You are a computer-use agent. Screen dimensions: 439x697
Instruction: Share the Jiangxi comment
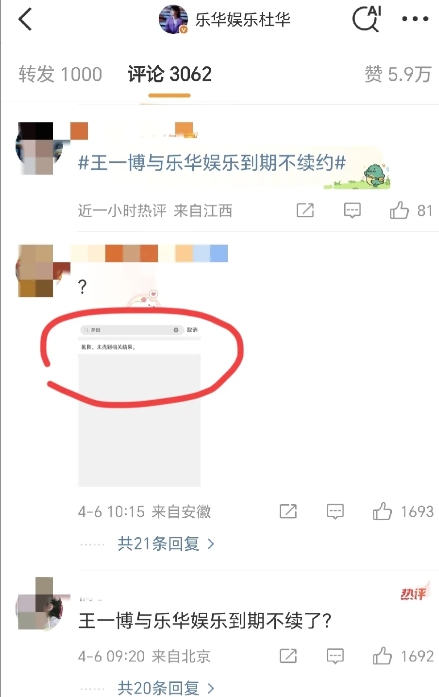click(305, 210)
